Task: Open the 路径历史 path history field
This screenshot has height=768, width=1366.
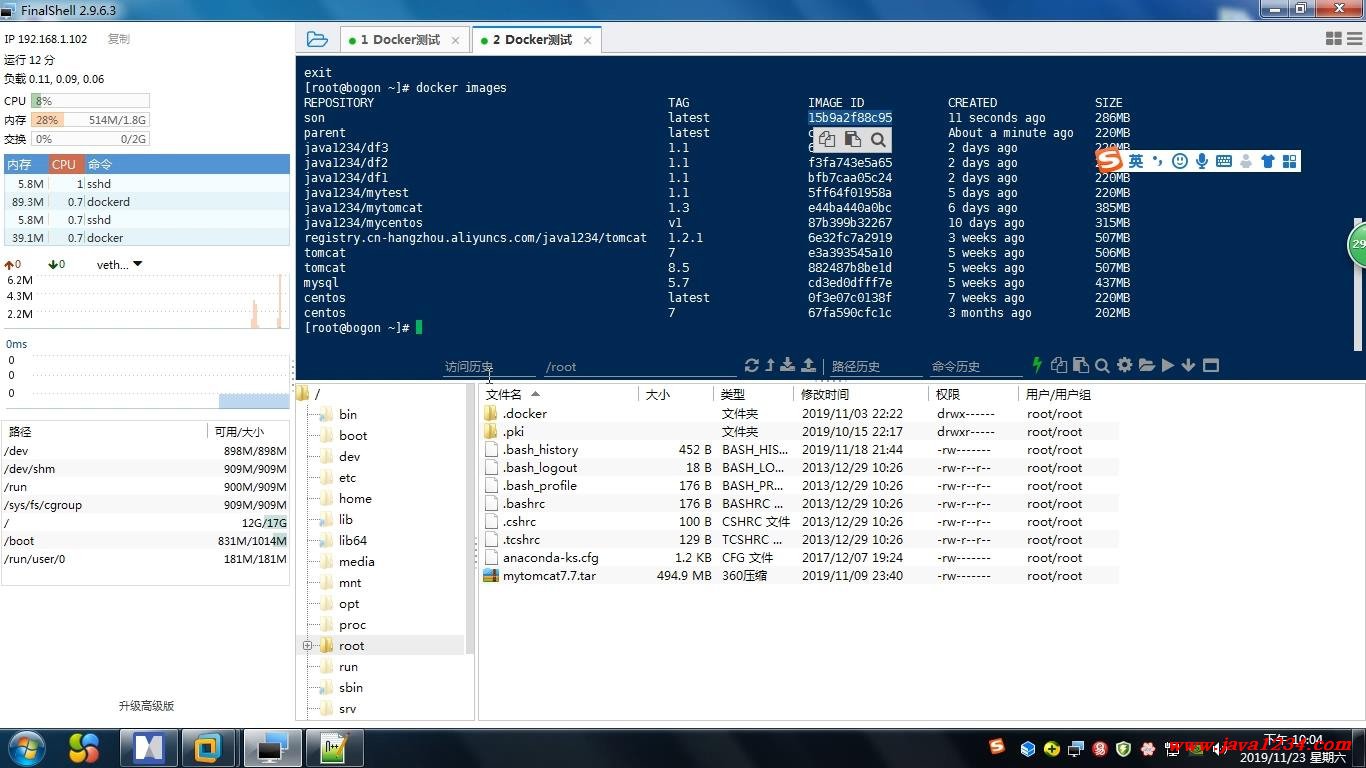Action: [x=875, y=367]
